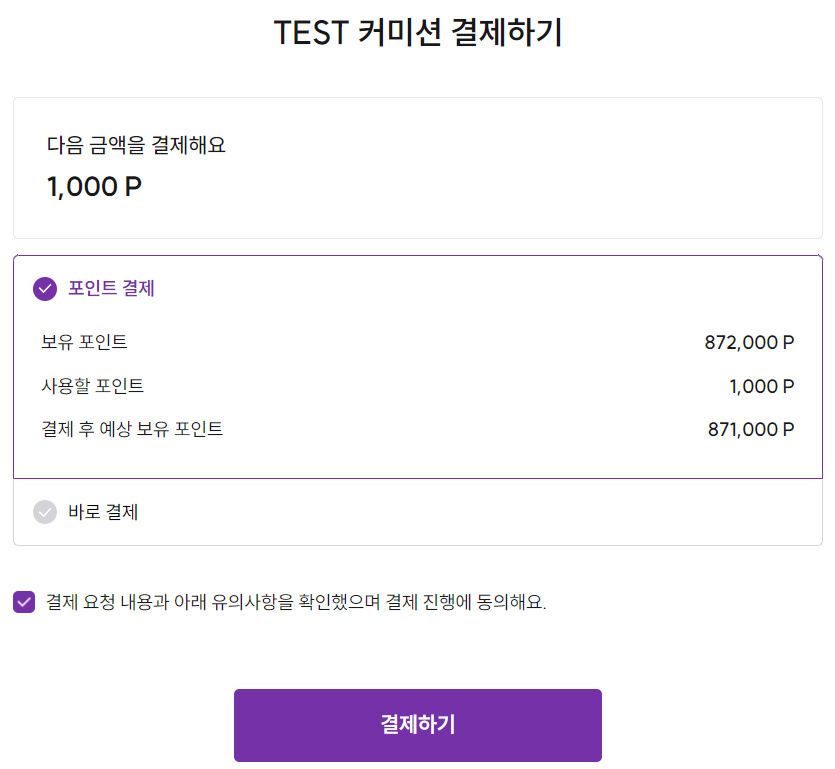Image resolution: width=835 pixels, height=769 pixels.
Task: Select the 바로 결제 gray check icon
Action: (45, 512)
